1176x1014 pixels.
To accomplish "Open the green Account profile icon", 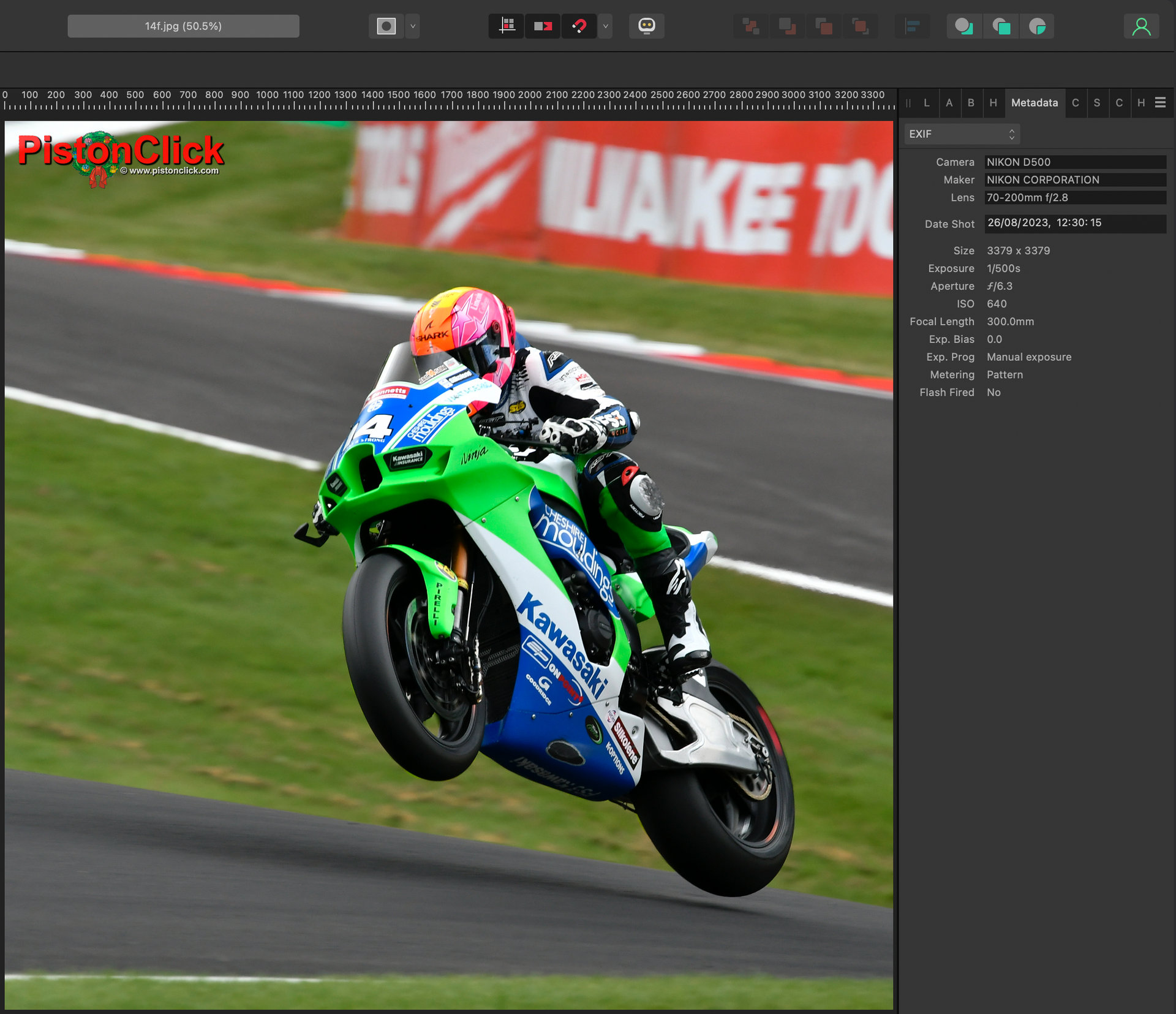I will coord(1141,26).
